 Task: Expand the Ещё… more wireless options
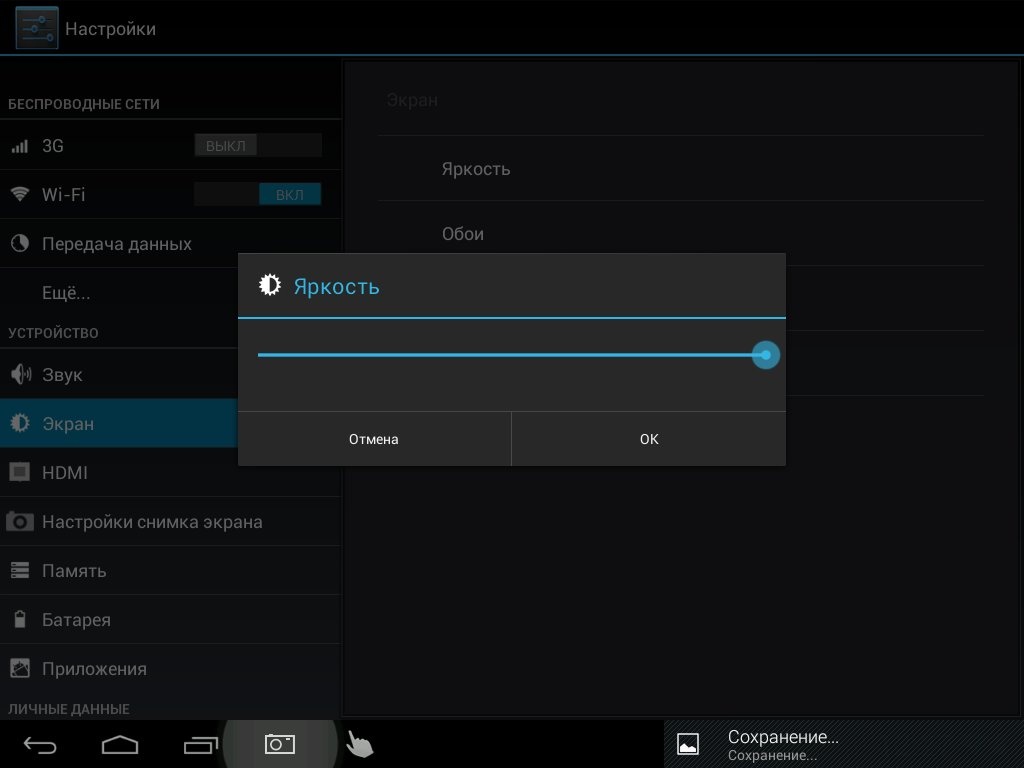click(66, 294)
